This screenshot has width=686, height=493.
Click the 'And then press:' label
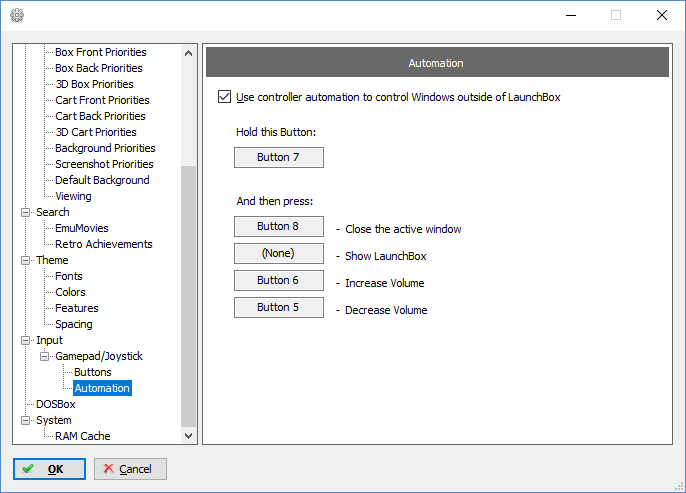pos(275,201)
